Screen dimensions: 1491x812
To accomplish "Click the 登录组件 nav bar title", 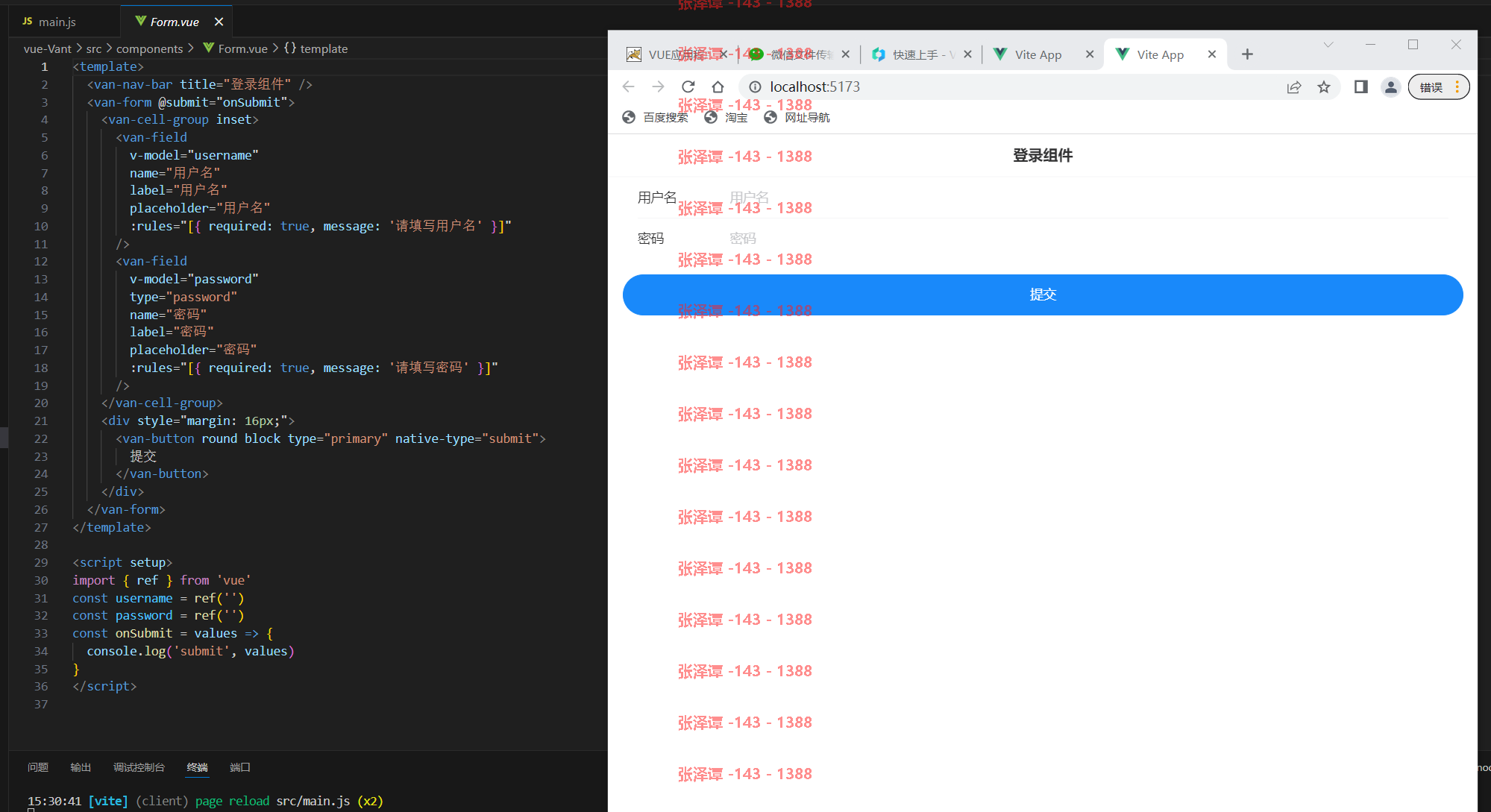I will [x=1043, y=156].
